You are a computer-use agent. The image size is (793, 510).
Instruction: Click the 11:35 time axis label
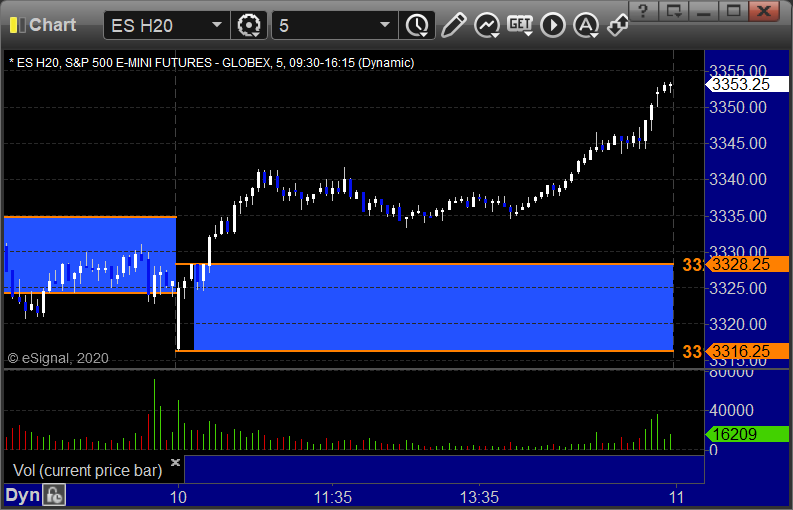(333, 497)
